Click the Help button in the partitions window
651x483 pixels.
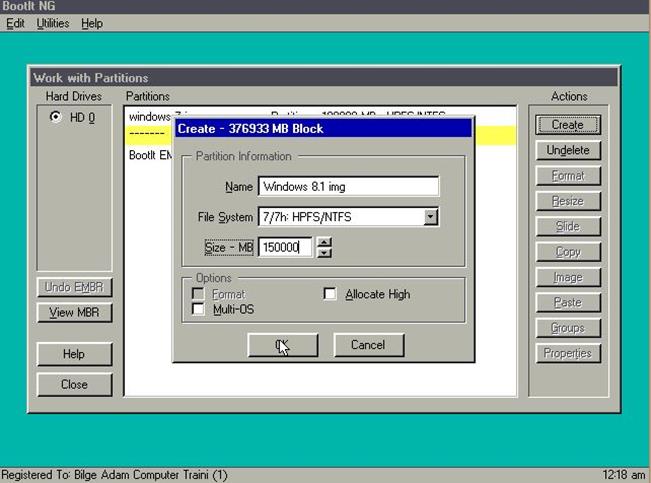(x=74, y=354)
